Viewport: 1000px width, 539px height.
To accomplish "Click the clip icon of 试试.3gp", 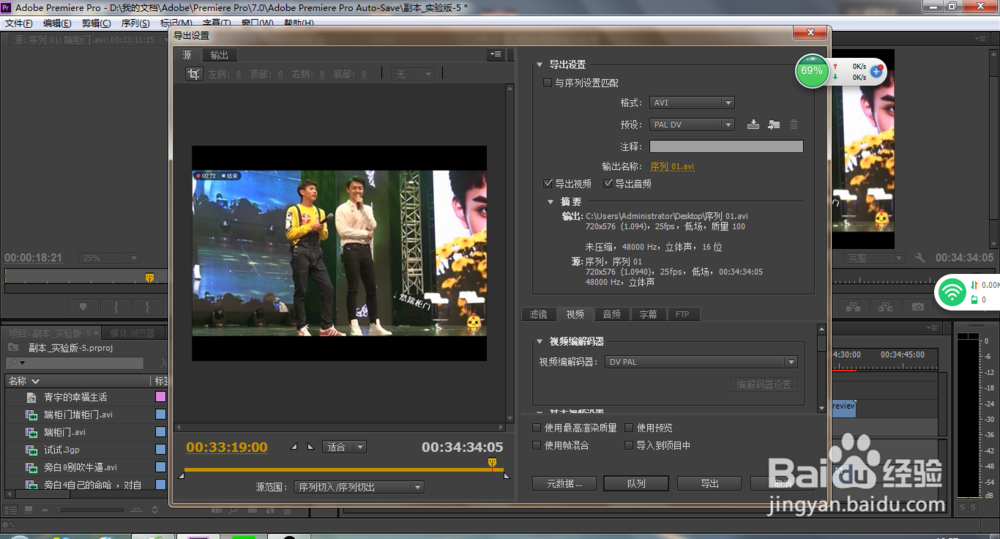I will [31, 450].
